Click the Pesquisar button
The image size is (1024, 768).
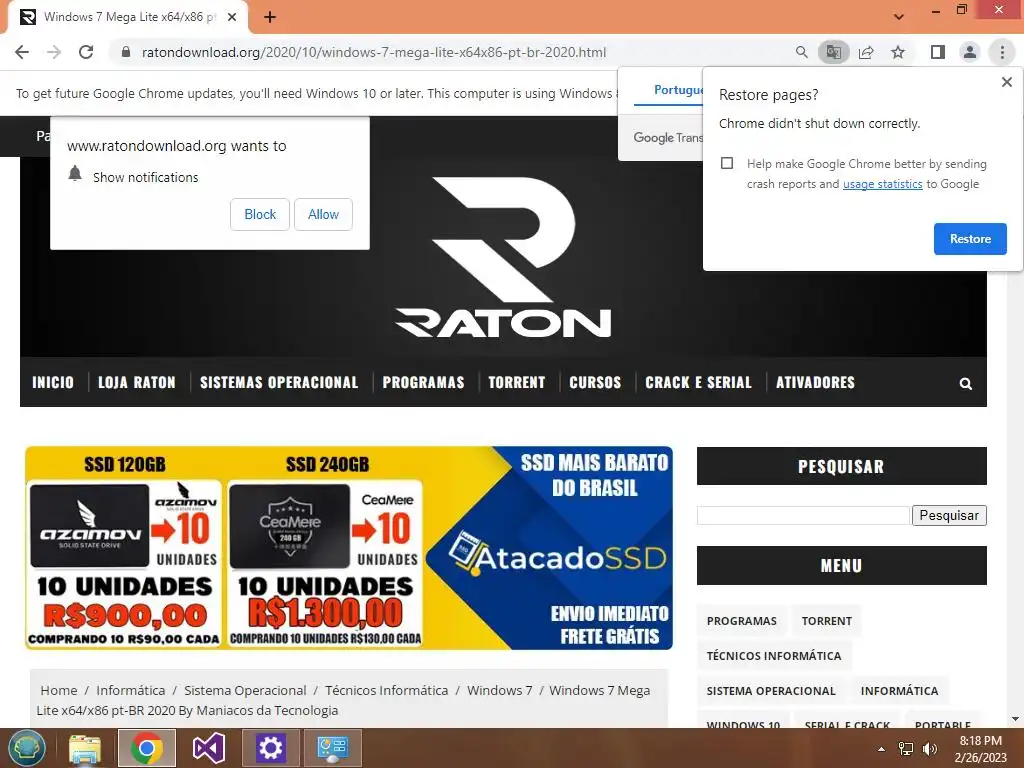click(x=949, y=515)
